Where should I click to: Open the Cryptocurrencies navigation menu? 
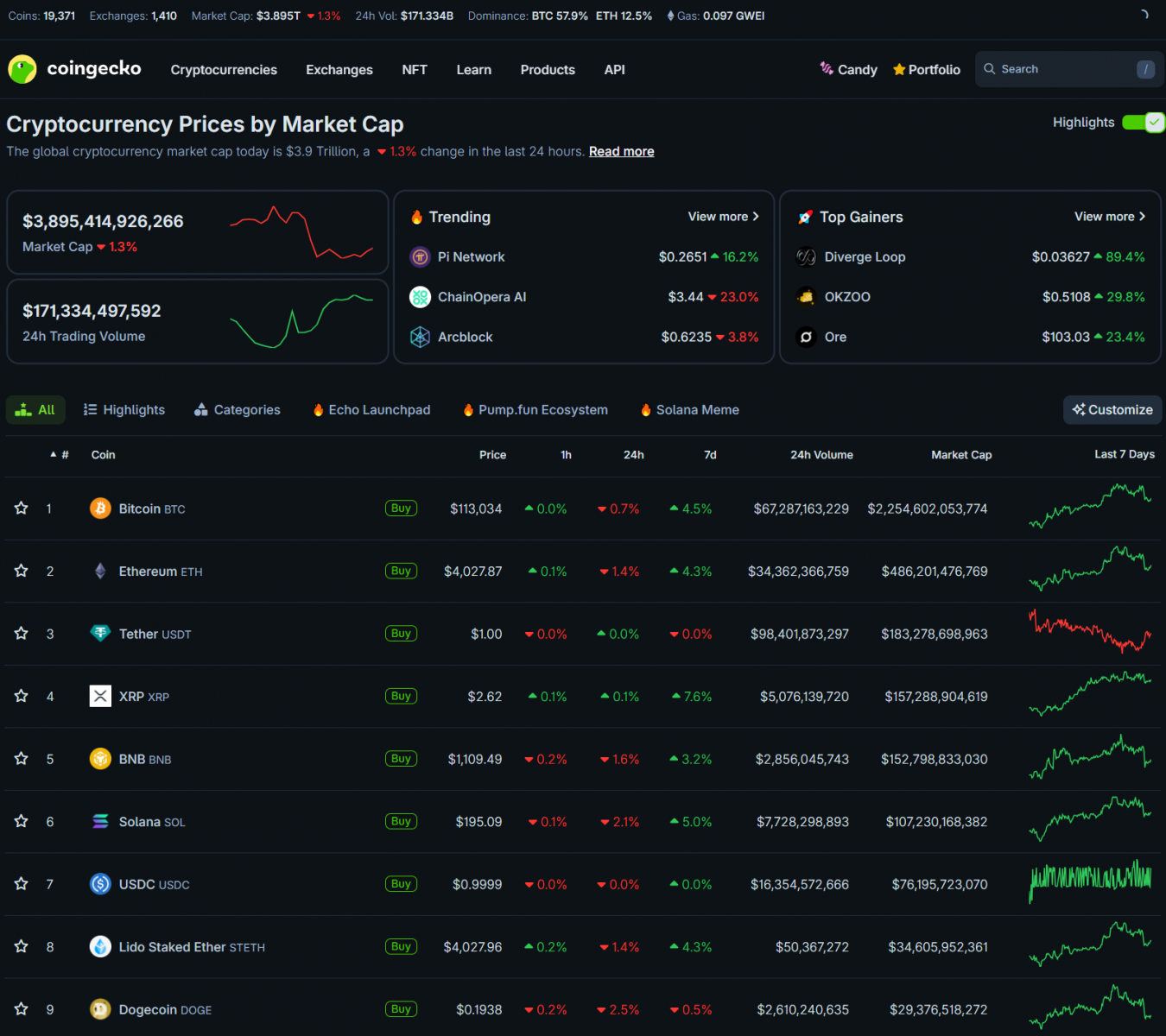224,70
